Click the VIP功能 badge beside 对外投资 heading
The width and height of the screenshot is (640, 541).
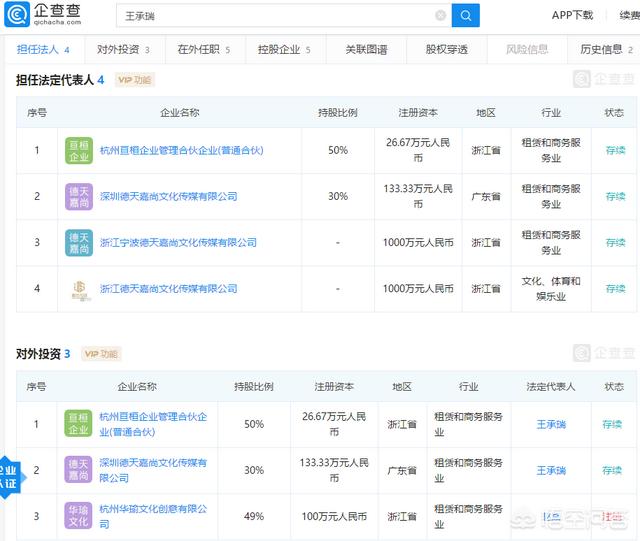pos(101,354)
